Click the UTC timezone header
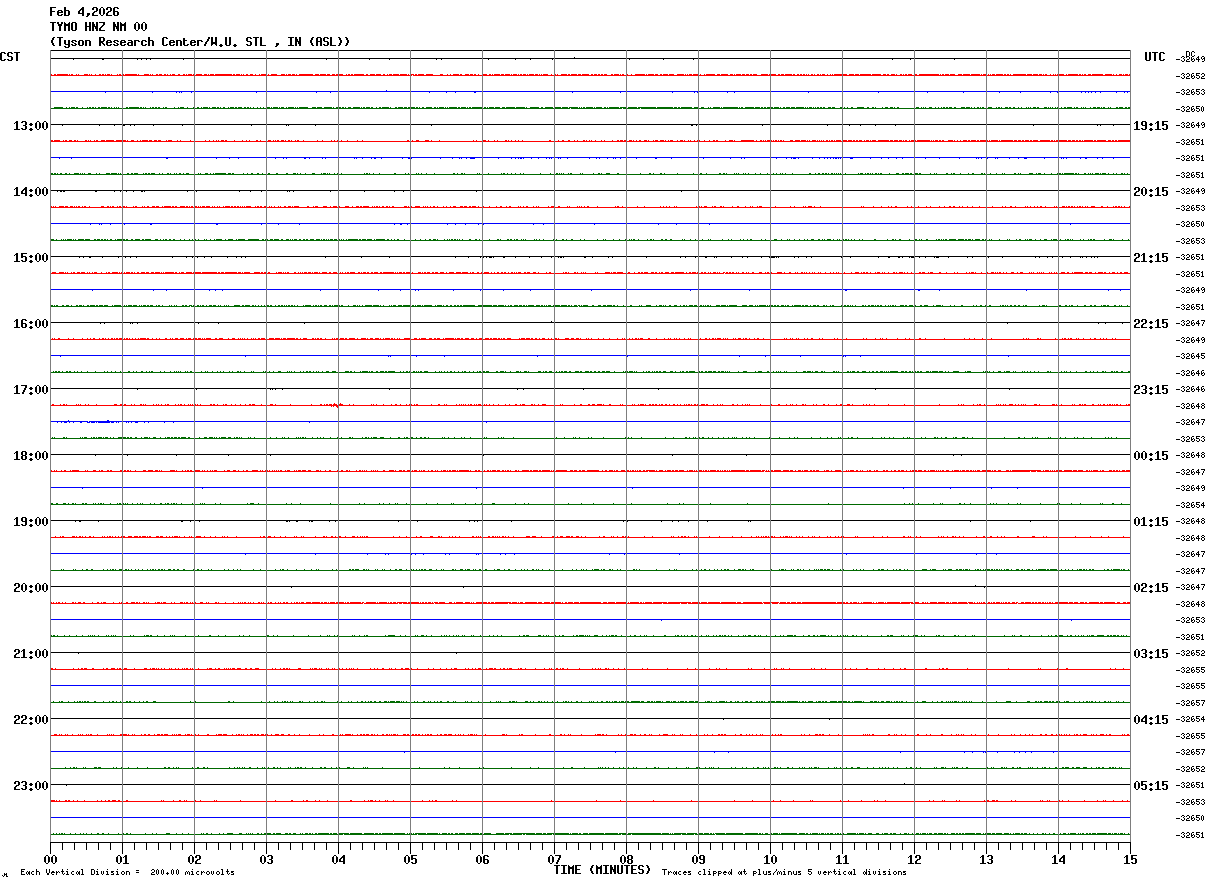Viewport: 1210px width, 886px height. (1155, 57)
